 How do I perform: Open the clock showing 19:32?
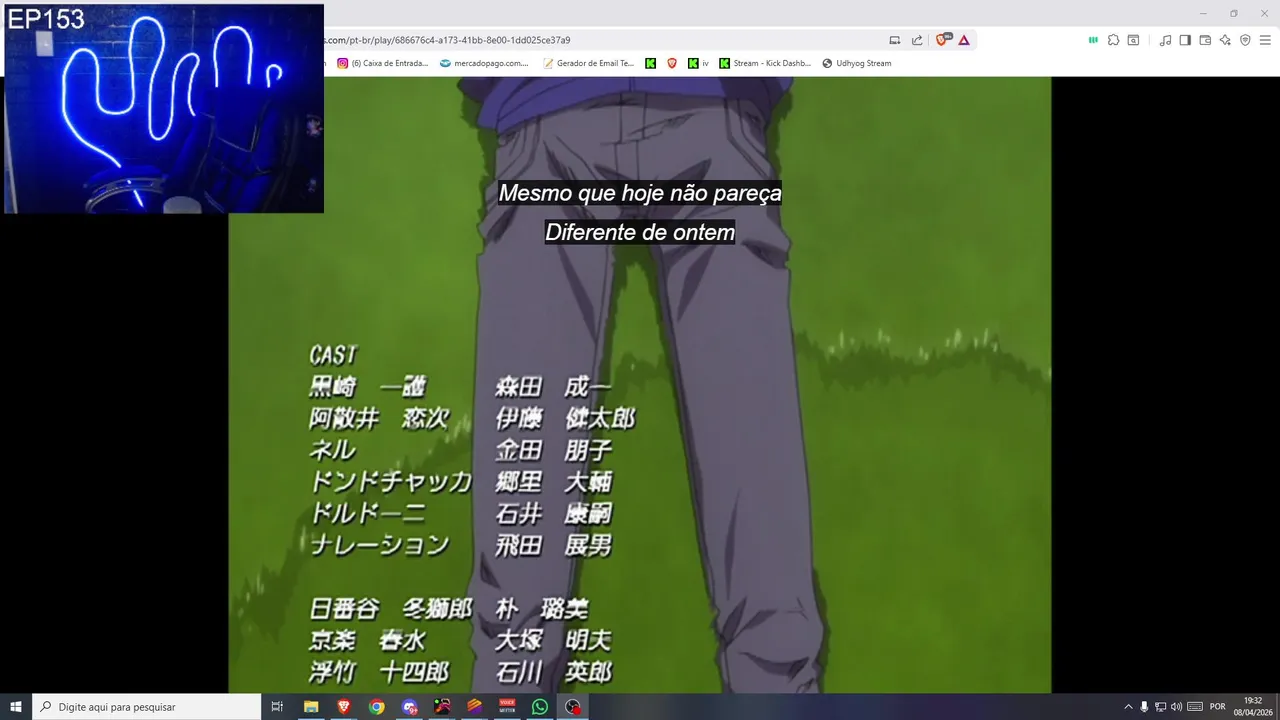[1253, 706]
